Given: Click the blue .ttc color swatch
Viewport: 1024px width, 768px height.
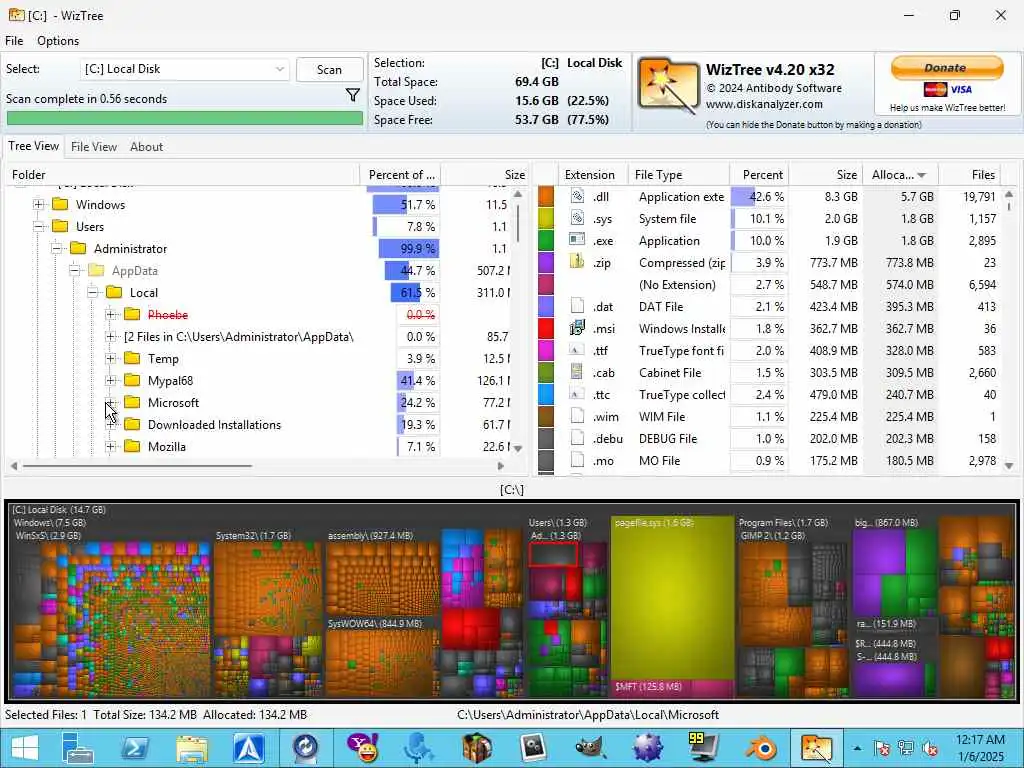Looking at the screenshot, I should pyautogui.click(x=546, y=394).
